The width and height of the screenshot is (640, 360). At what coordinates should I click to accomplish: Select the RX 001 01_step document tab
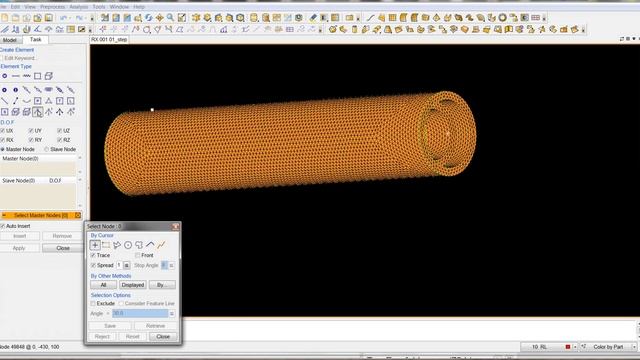(x=109, y=40)
